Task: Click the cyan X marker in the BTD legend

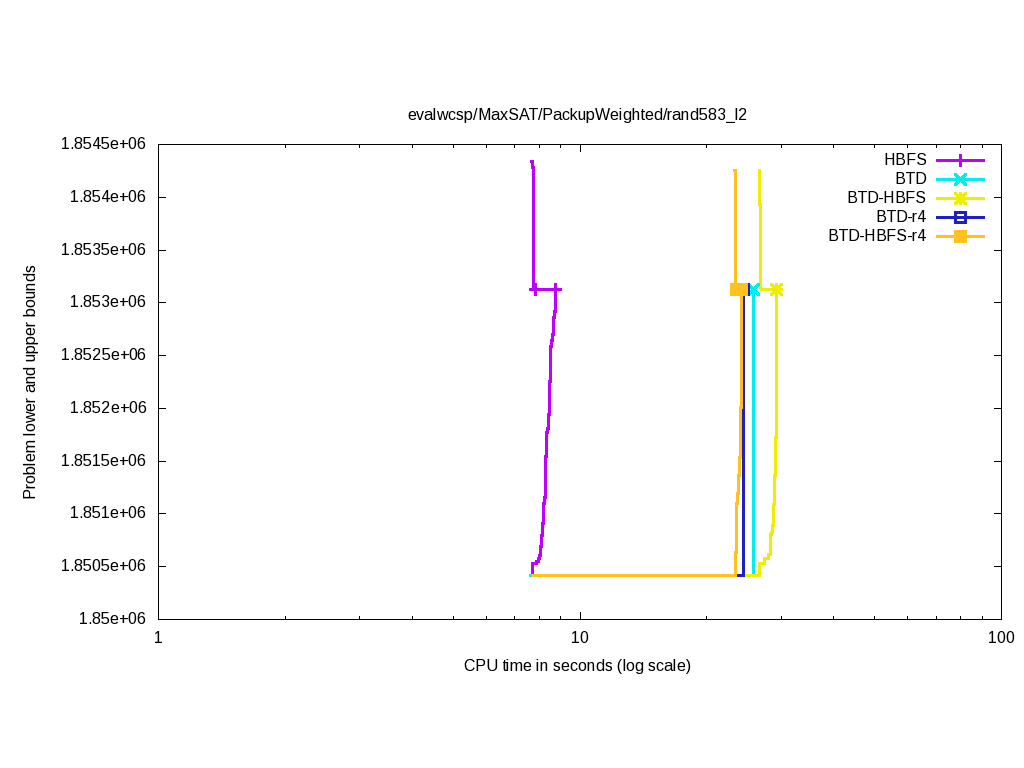Action: [960, 179]
